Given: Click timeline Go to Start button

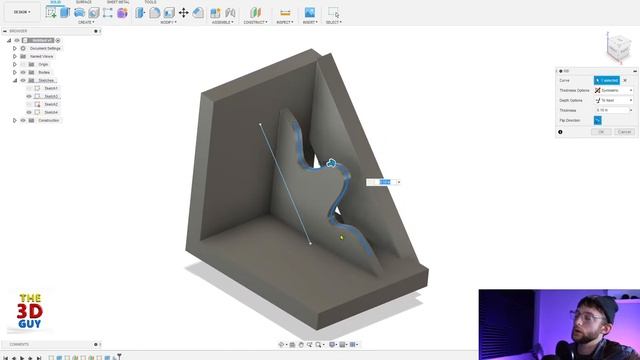Looking at the screenshot, I should pyautogui.click(x=5, y=358).
